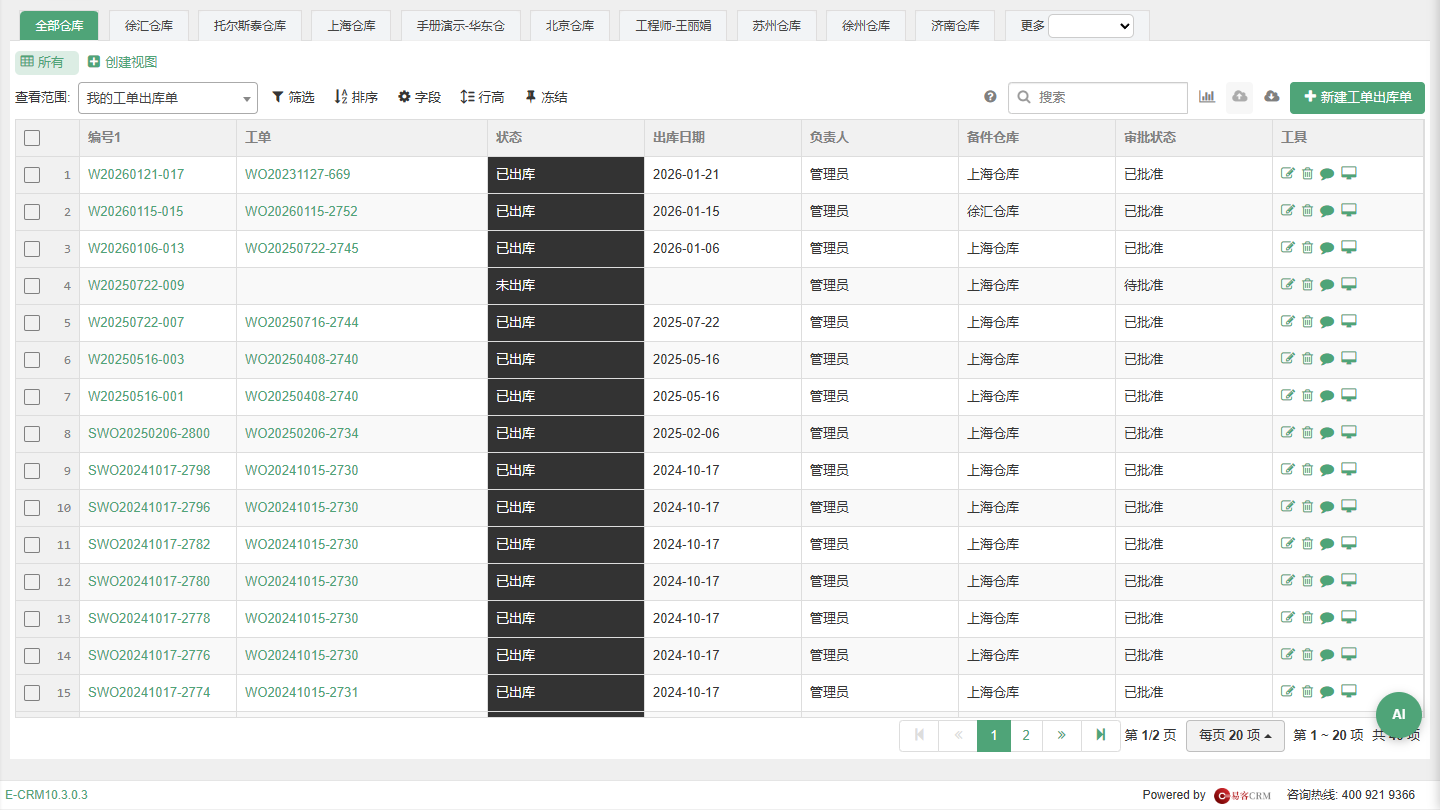Open work order link WO20231127-669
This screenshot has width=1440, height=810.
298,174
